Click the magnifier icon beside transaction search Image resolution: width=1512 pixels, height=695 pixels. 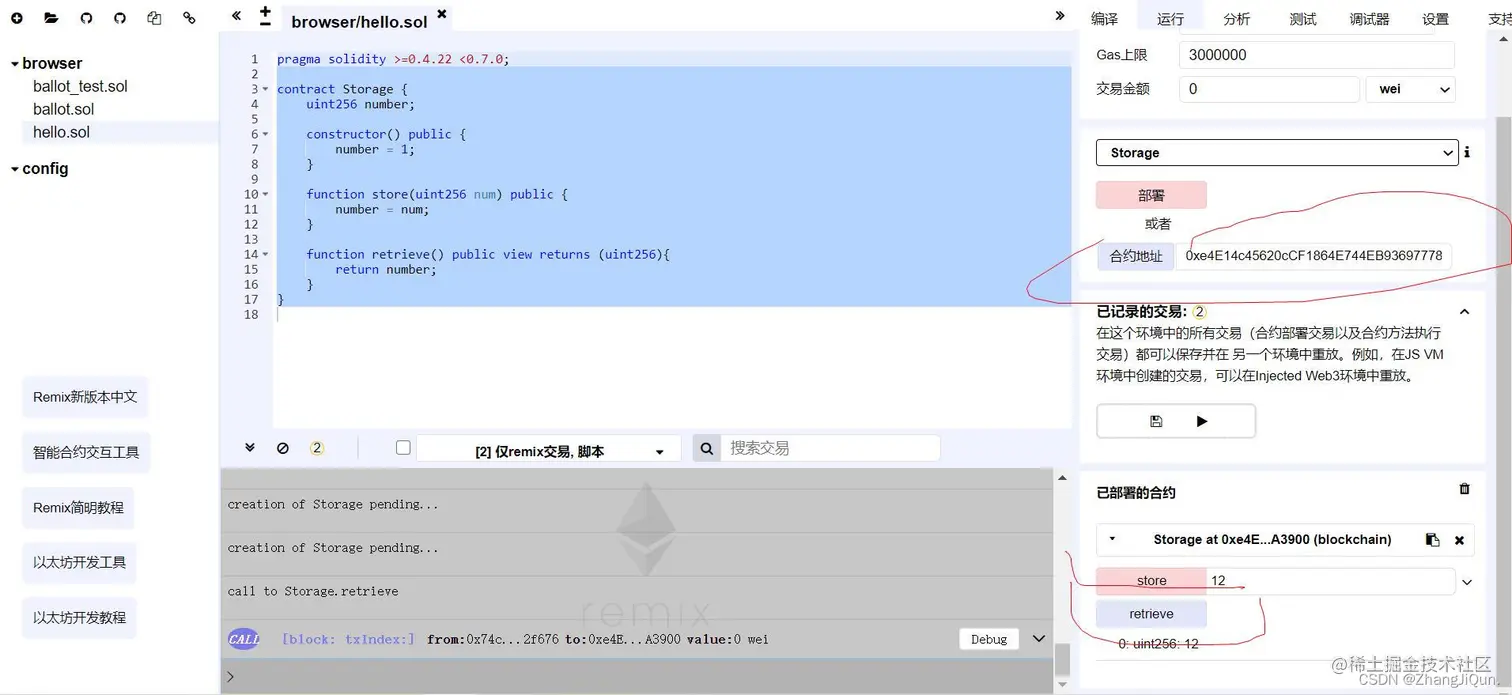click(x=706, y=449)
